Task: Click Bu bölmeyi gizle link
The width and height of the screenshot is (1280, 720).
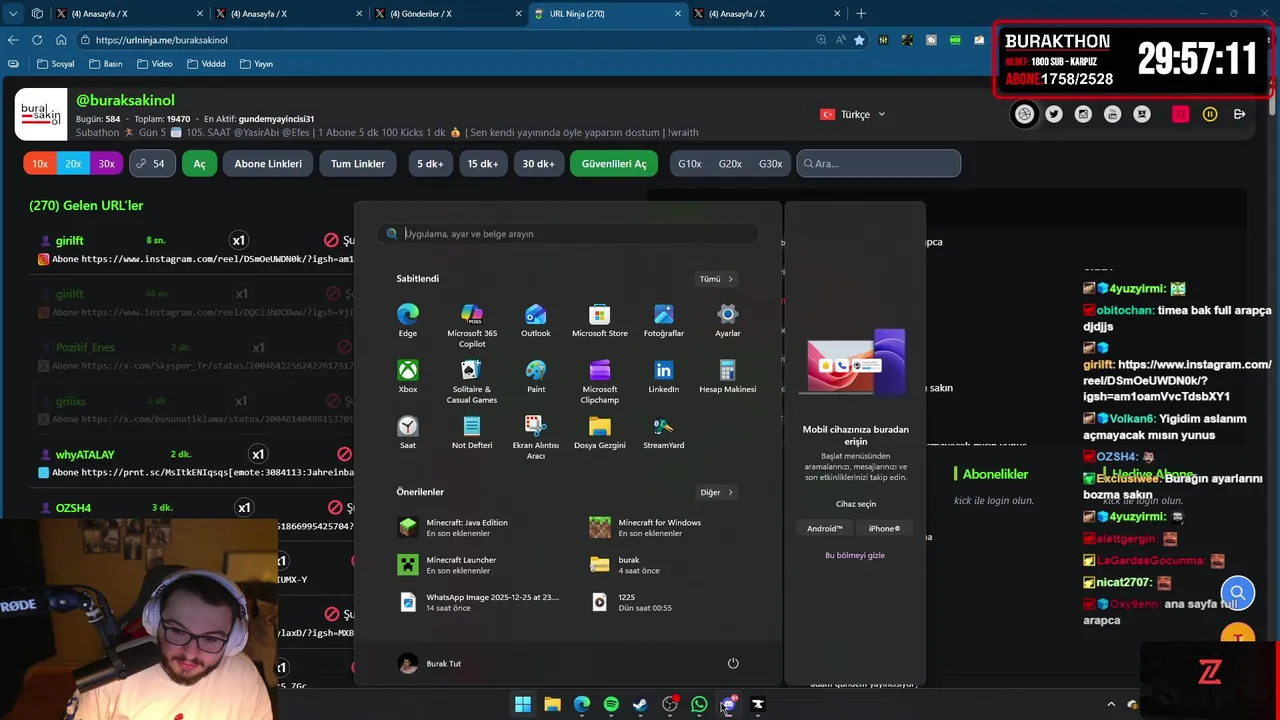Action: (x=855, y=555)
